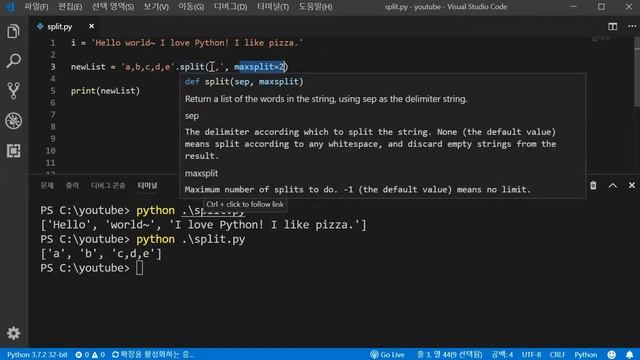Image resolution: width=640 pixels, height=360 pixels.
Task: Change line ending via CRLF indicator
Action: pyautogui.click(x=557, y=355)
